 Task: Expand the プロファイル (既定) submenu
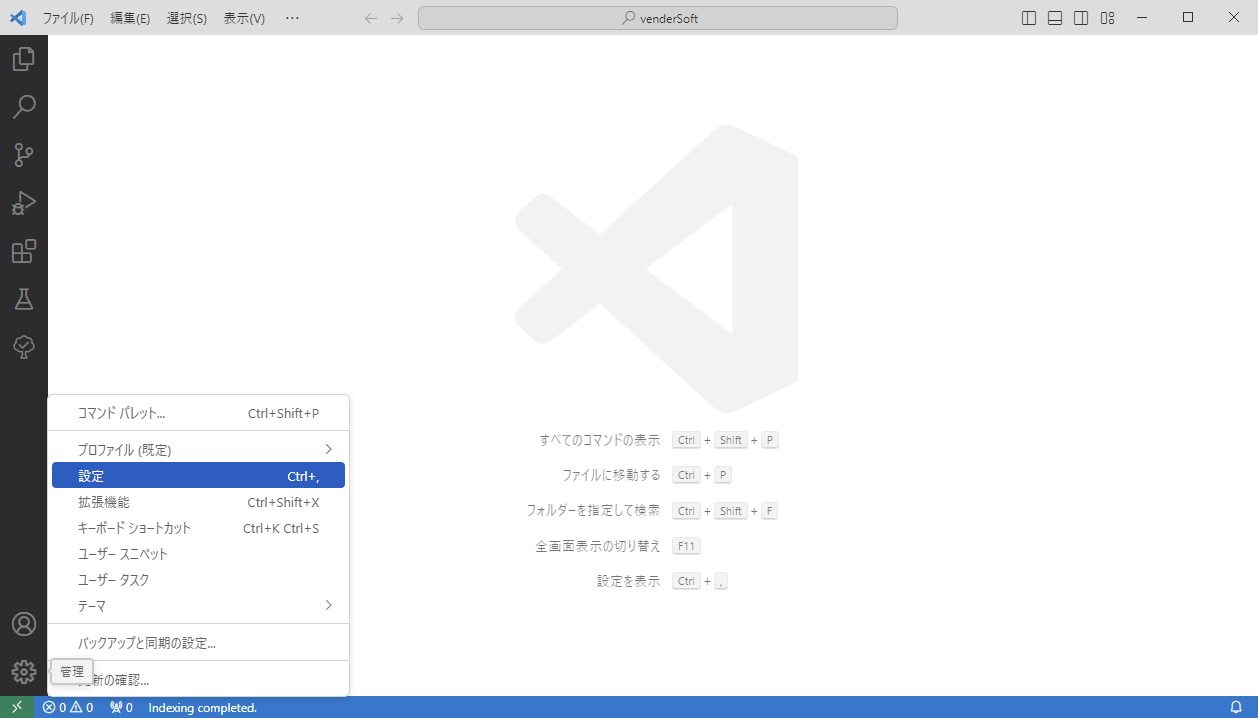tap(198, 449)
